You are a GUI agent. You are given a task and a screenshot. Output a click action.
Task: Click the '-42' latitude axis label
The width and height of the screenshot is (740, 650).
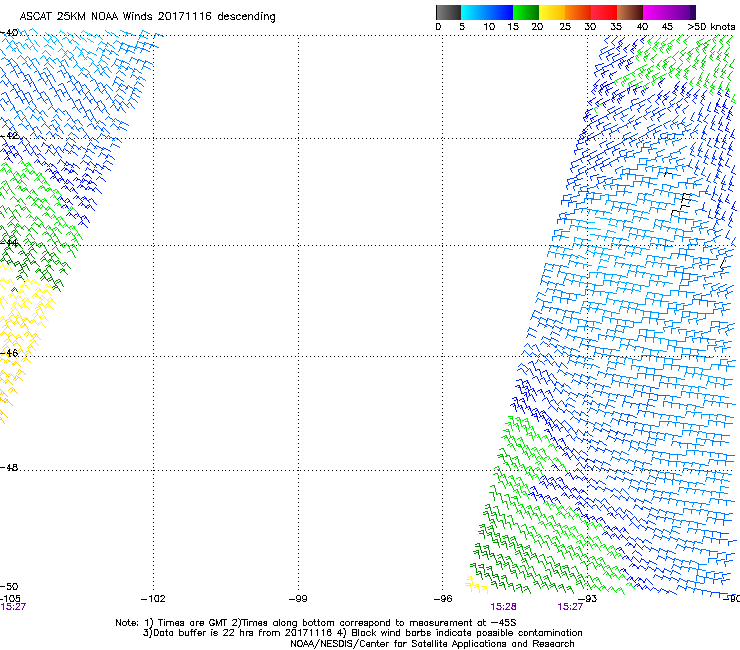click(9, 136)
